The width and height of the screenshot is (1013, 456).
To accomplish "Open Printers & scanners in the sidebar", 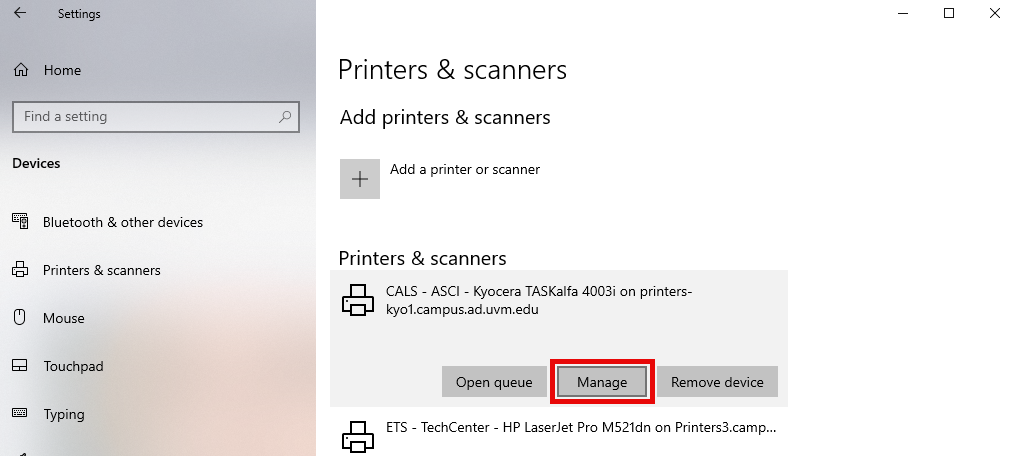I will pyautogui.click(x=101, y=270).
